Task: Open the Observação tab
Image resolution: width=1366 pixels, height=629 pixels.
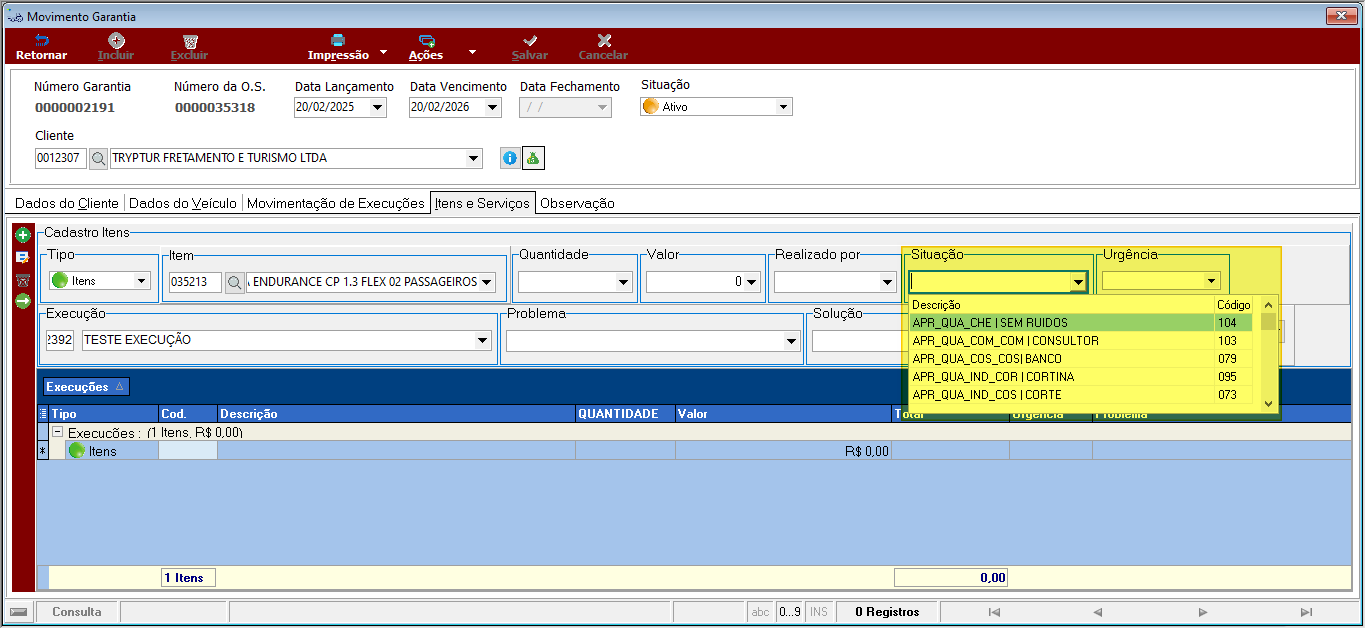Action: 577,203
